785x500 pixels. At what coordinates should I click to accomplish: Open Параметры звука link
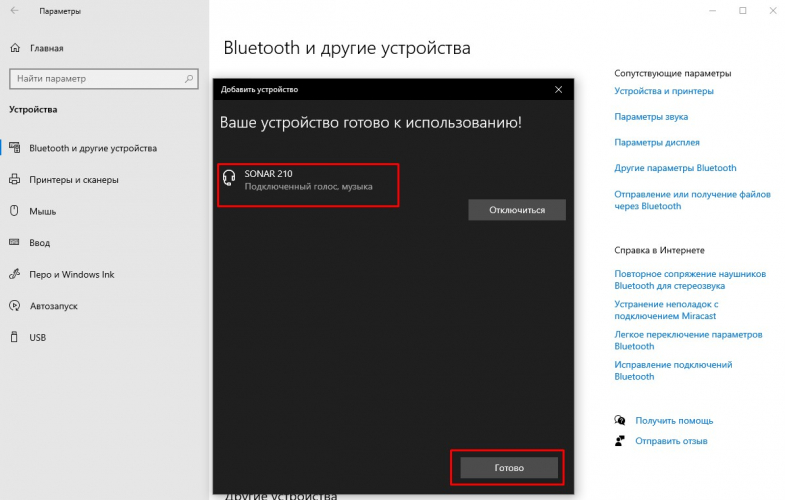(651, 117)
